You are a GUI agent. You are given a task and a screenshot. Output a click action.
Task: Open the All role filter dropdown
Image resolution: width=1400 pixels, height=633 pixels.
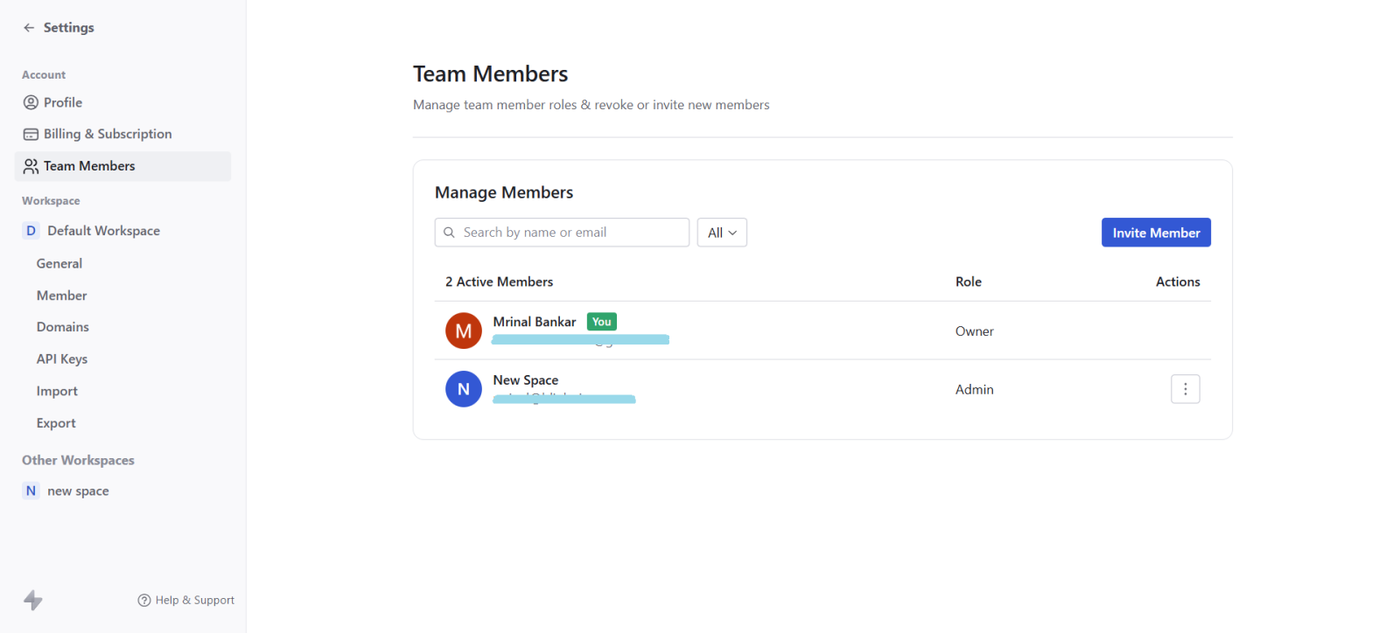(722, 233)
